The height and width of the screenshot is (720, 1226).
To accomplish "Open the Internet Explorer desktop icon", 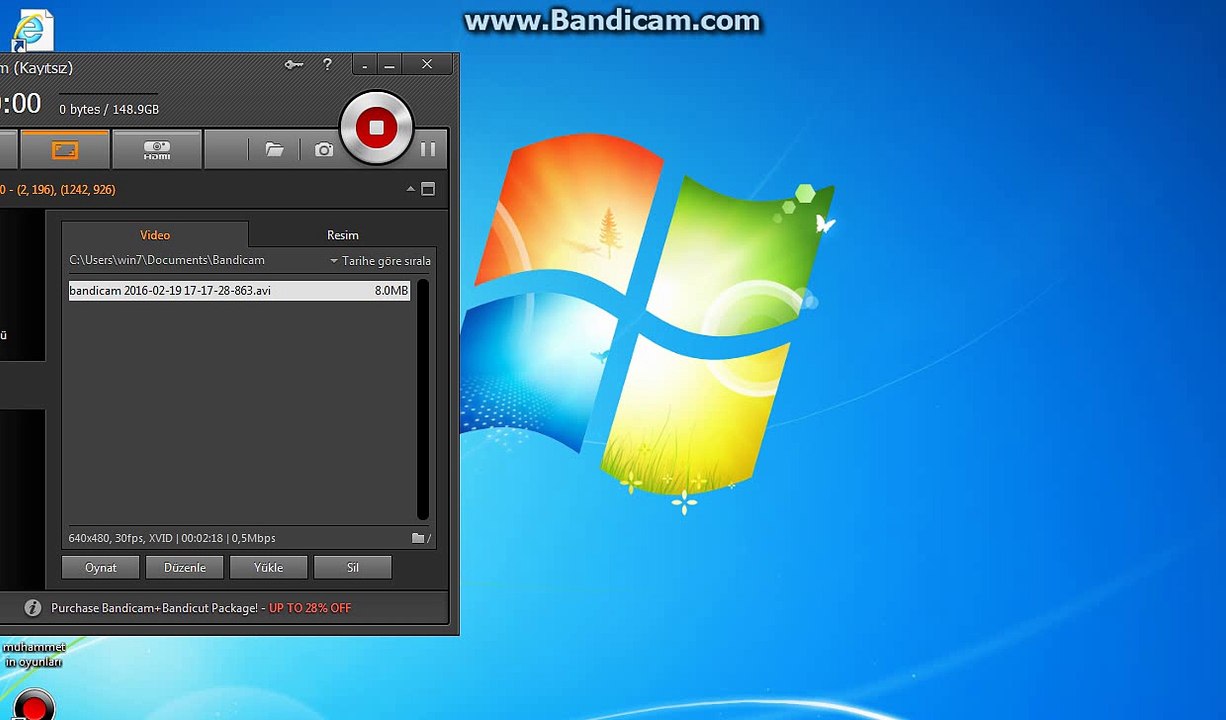I will (31, 30).
